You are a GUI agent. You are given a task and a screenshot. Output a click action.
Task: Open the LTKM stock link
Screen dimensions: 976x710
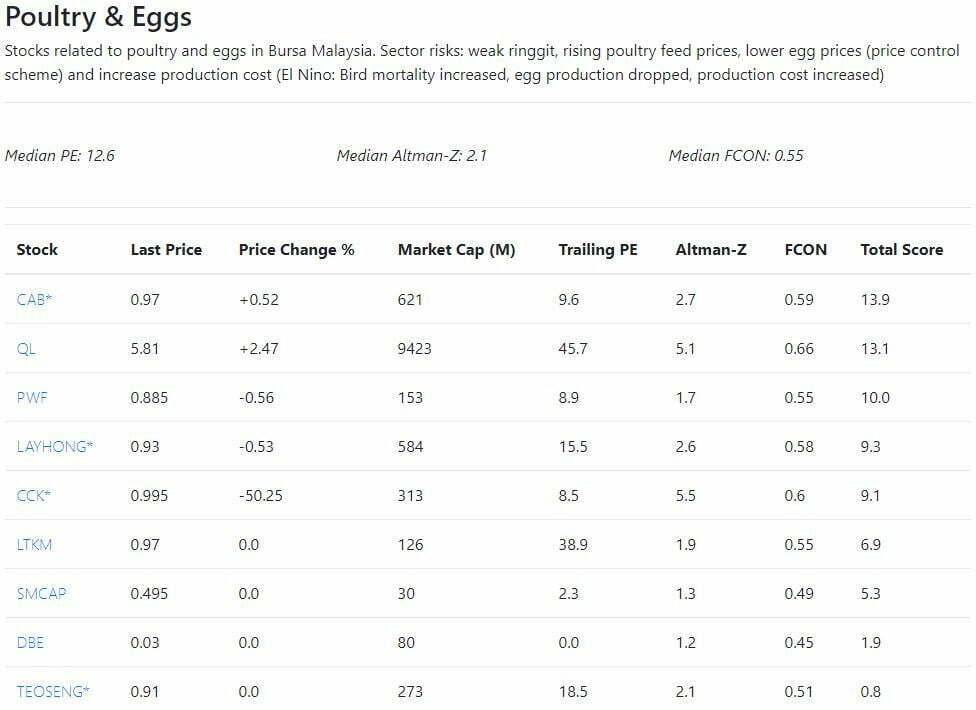click(35, 544)
